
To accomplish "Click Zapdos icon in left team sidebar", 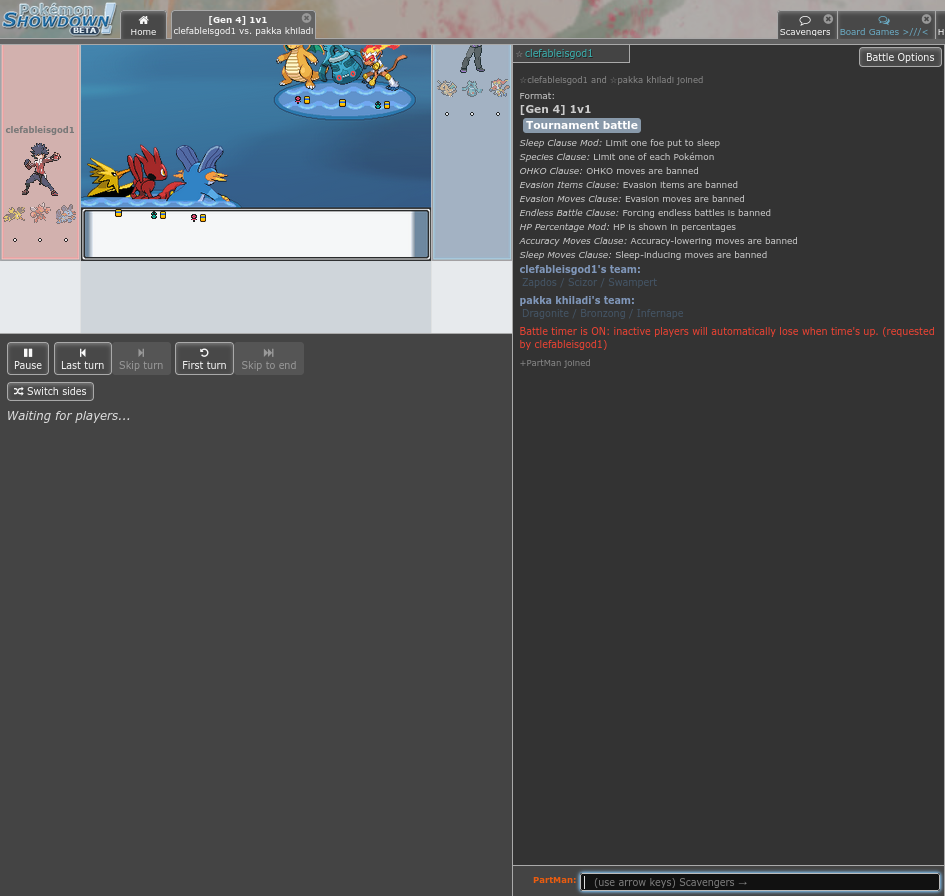I will [x=14, y=214].
